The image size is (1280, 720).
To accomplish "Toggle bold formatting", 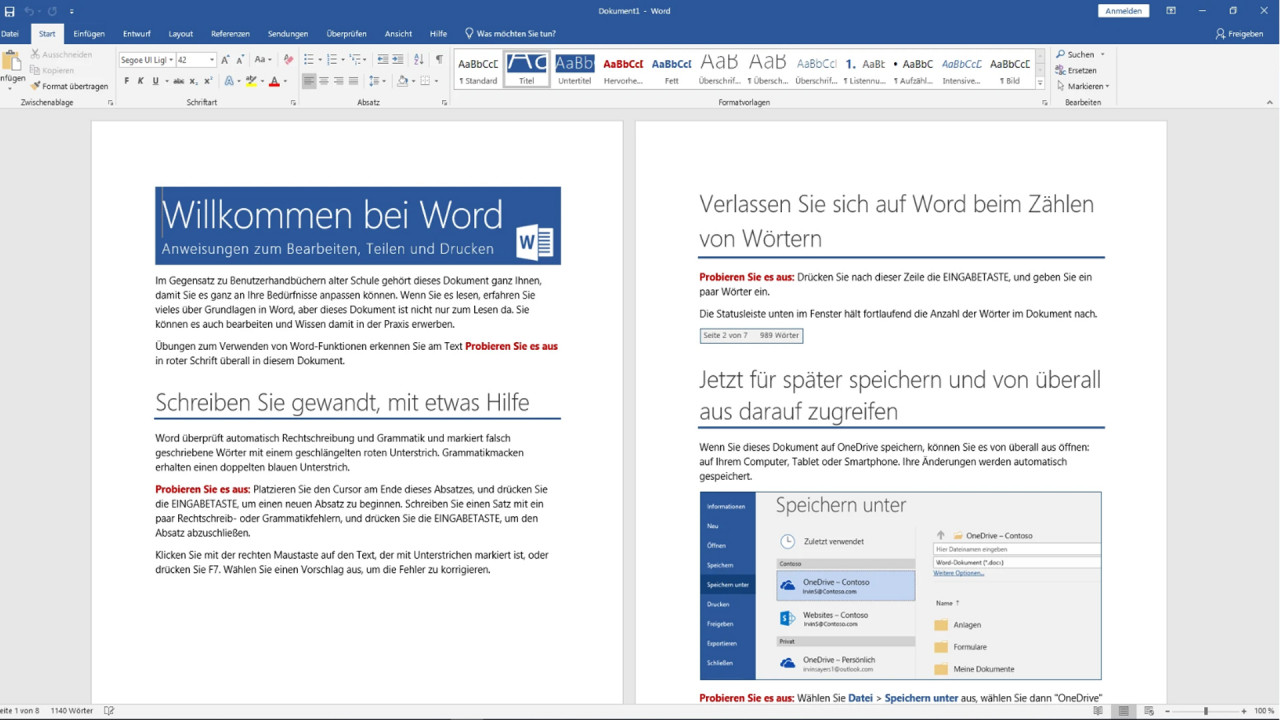I will pos(127,80).
